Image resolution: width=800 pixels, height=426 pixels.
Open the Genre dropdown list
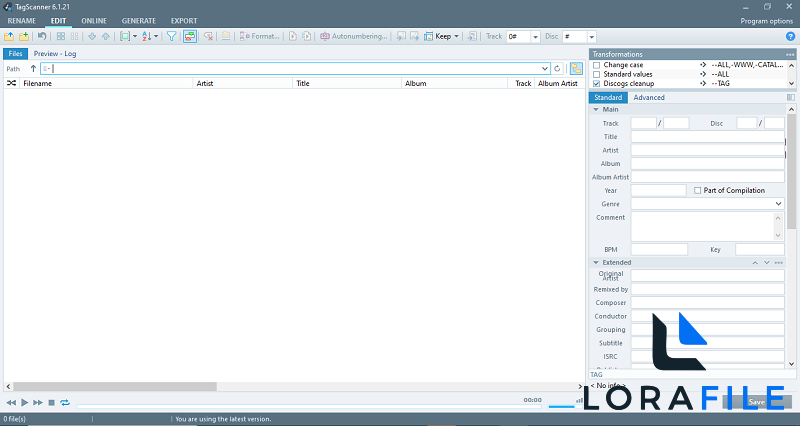click(x=779, y=204)
